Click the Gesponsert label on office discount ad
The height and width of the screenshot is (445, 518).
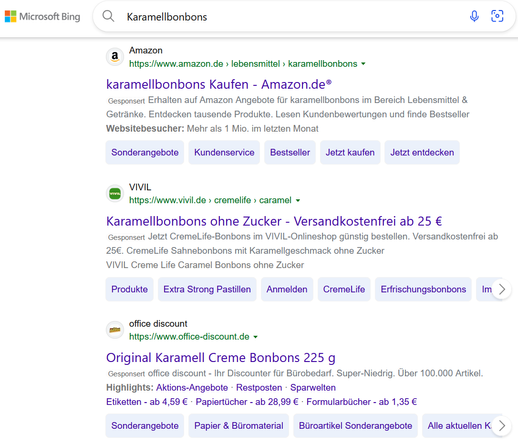coord(126,374)
